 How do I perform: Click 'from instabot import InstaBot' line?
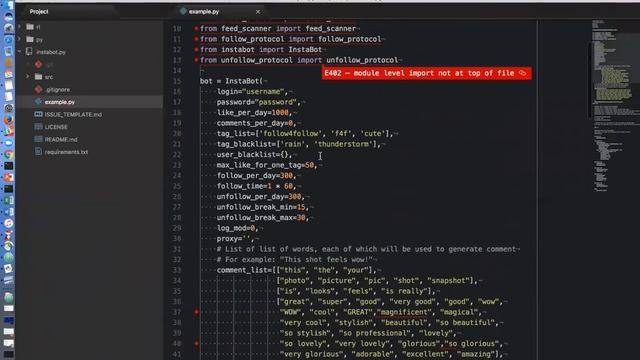(x=261, y=49)
